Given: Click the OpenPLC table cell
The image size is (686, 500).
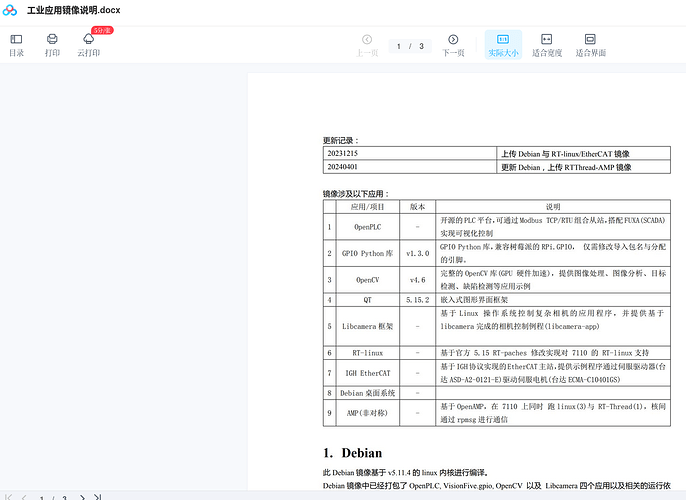Looking at the screenshot, I should (368, 227).
